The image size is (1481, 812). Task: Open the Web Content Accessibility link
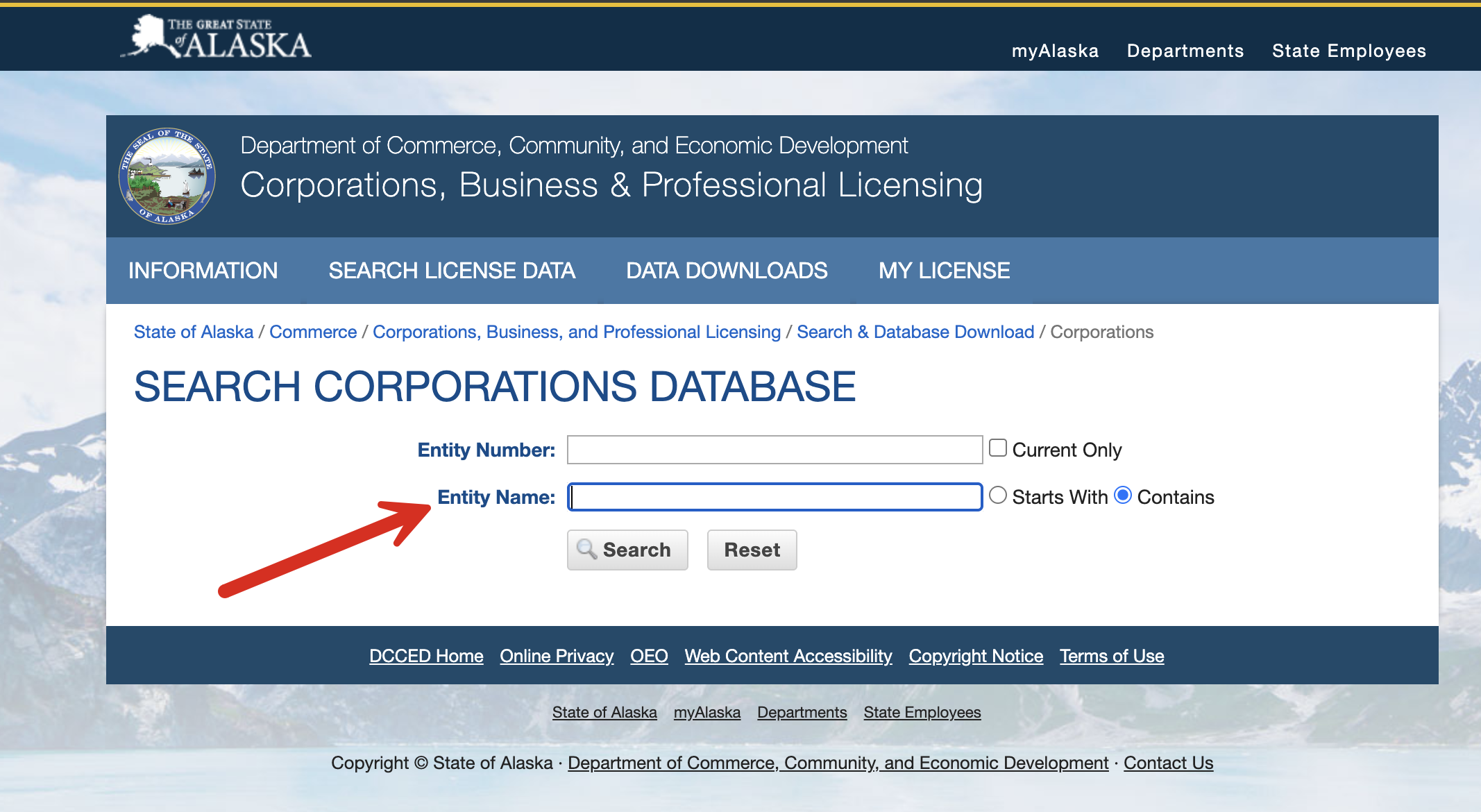[x=788, y=656]
